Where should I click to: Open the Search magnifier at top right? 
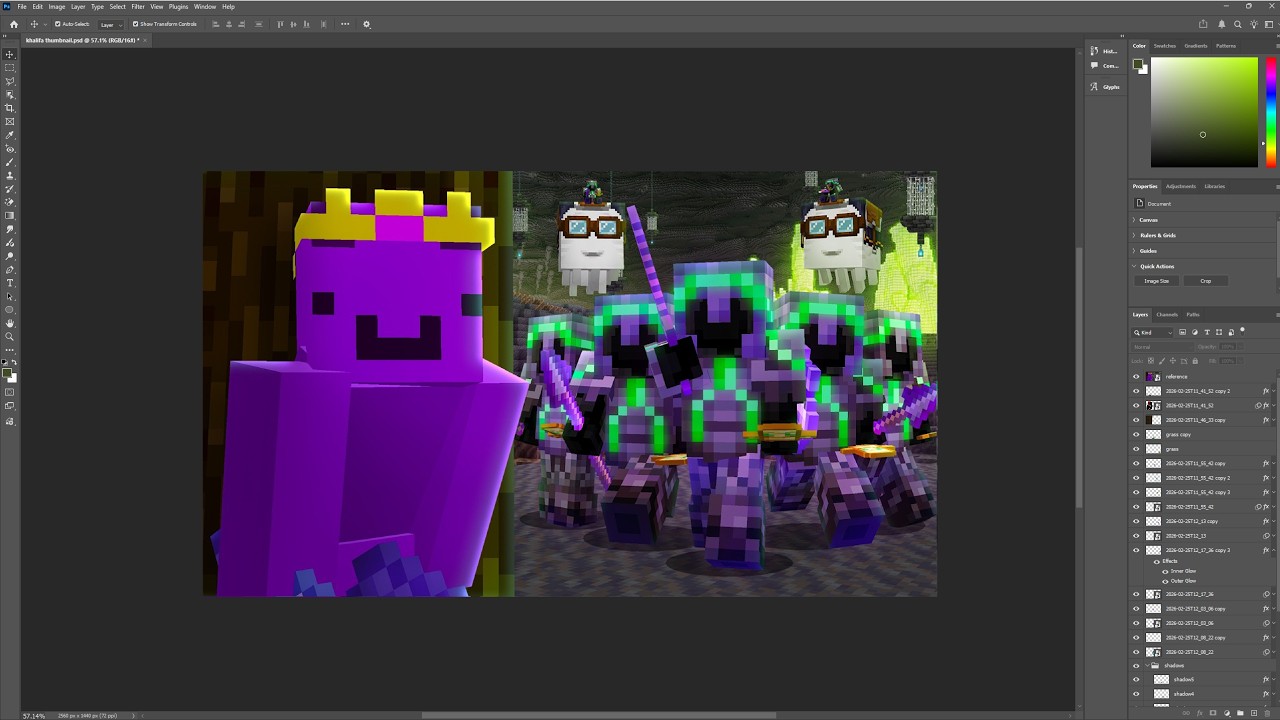(1238, 24)
